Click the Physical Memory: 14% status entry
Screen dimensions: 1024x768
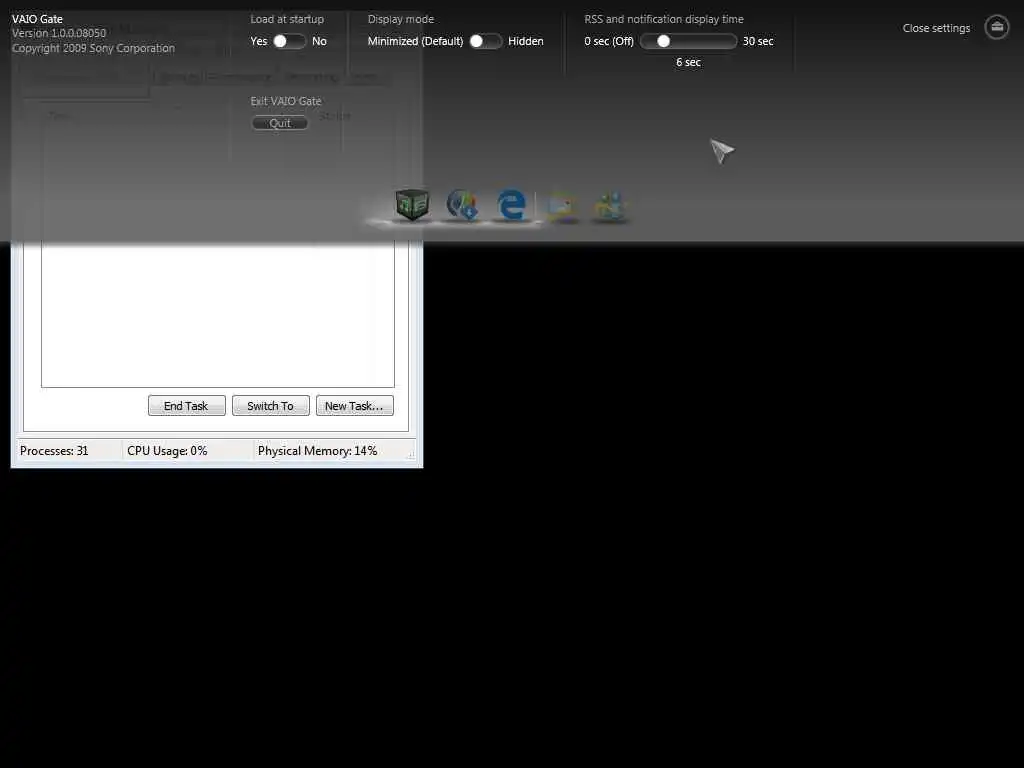pos(317,451)
